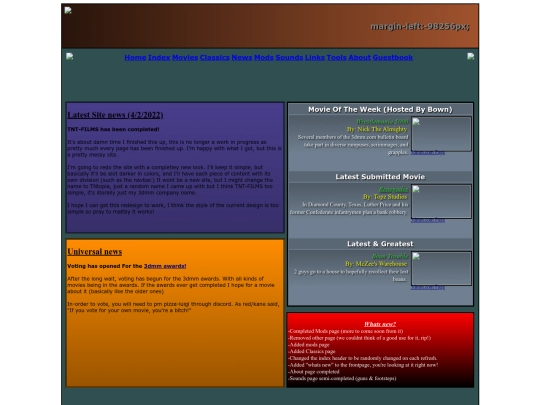
Task: Click '-Sounds page semi-completed' changelog line
Action: [342, 378]
